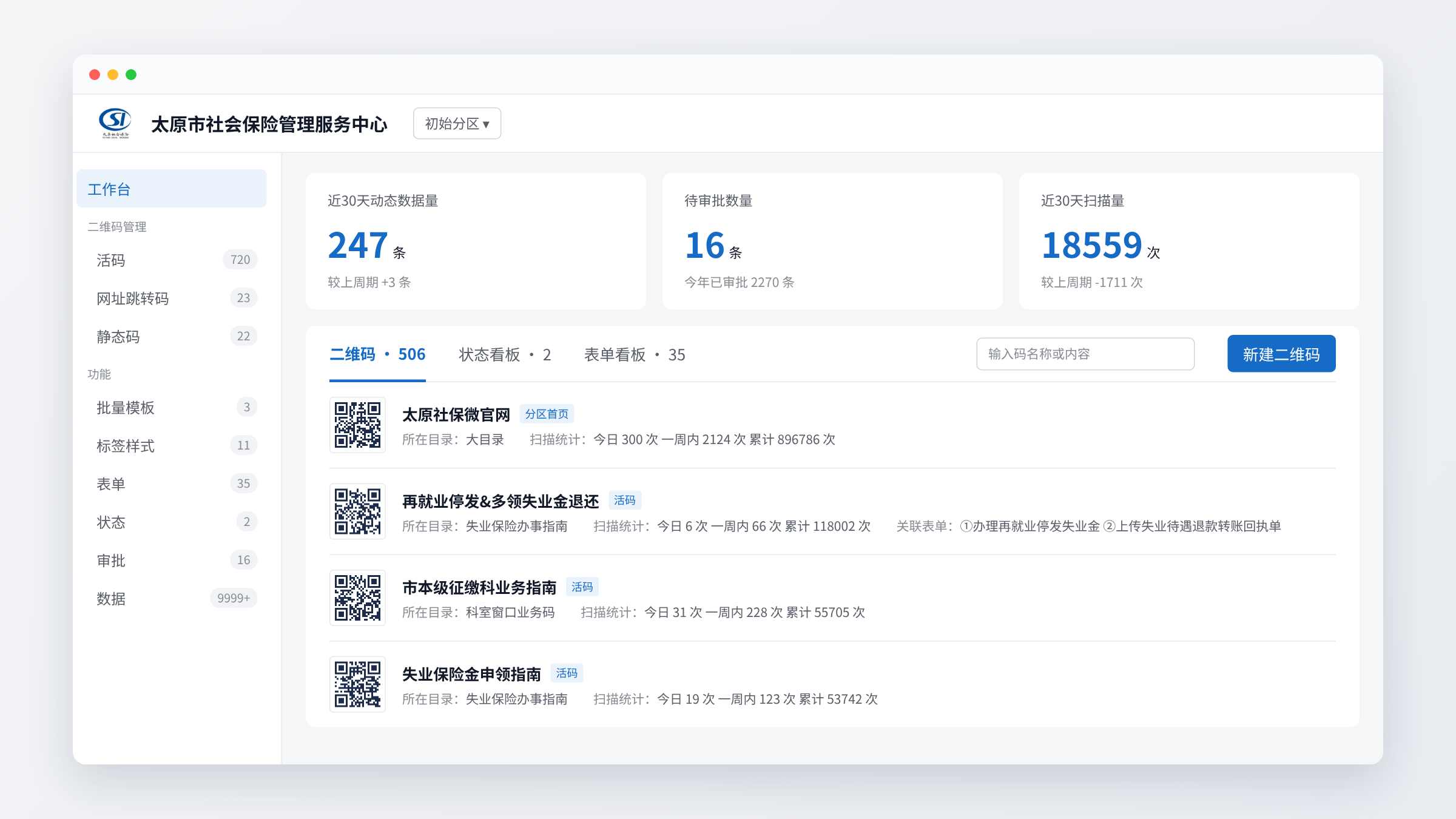1456x819 pixels.
Task: Click the green maximize window button
Action: (x=131, y=75)
